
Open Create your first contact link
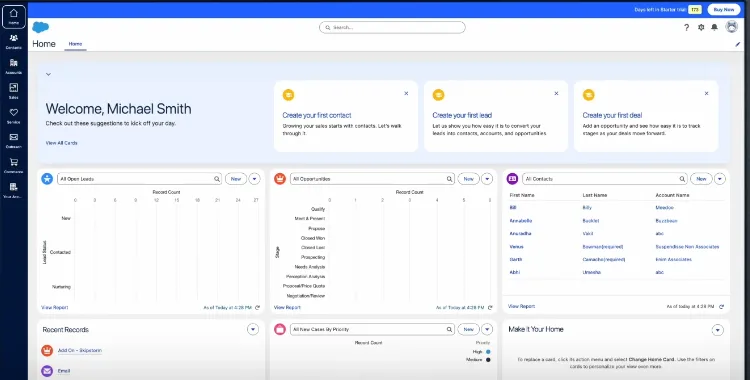[x=317, y=115]
